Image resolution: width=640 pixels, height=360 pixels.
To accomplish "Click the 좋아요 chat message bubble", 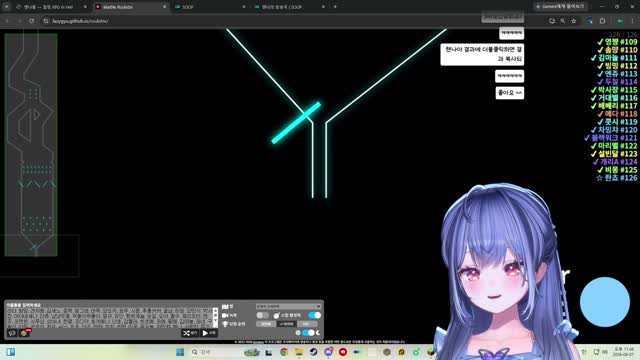I will tap(510, 93).
